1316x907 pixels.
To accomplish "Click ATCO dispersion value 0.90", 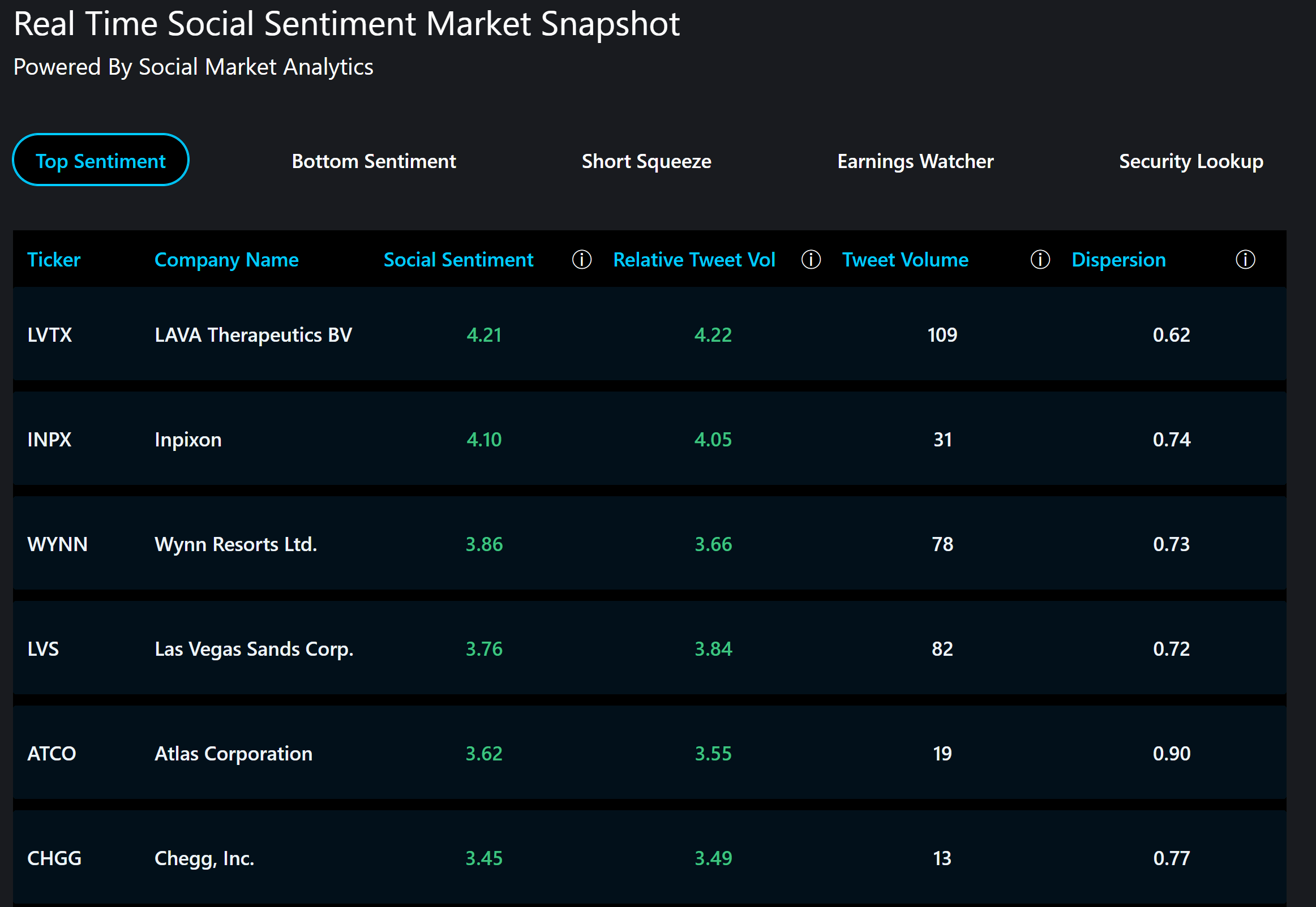I will click(1172, 753).
